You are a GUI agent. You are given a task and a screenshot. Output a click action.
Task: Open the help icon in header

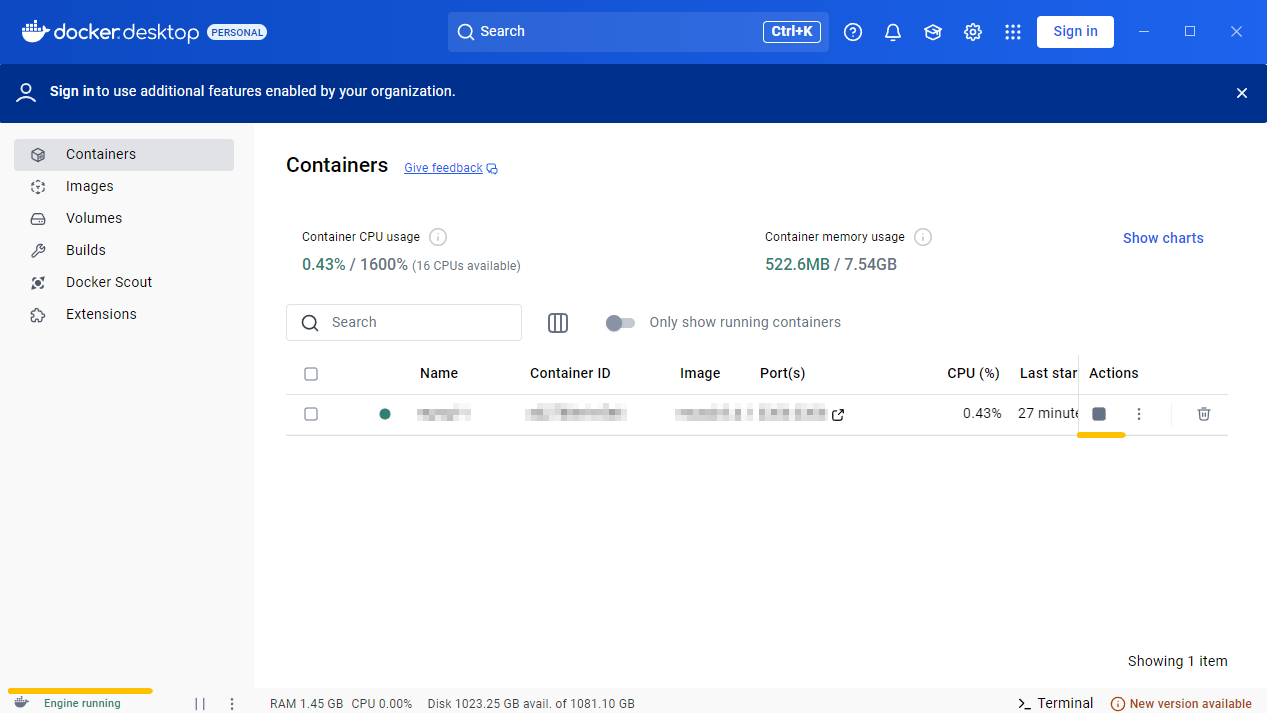(x=853, y=32)
